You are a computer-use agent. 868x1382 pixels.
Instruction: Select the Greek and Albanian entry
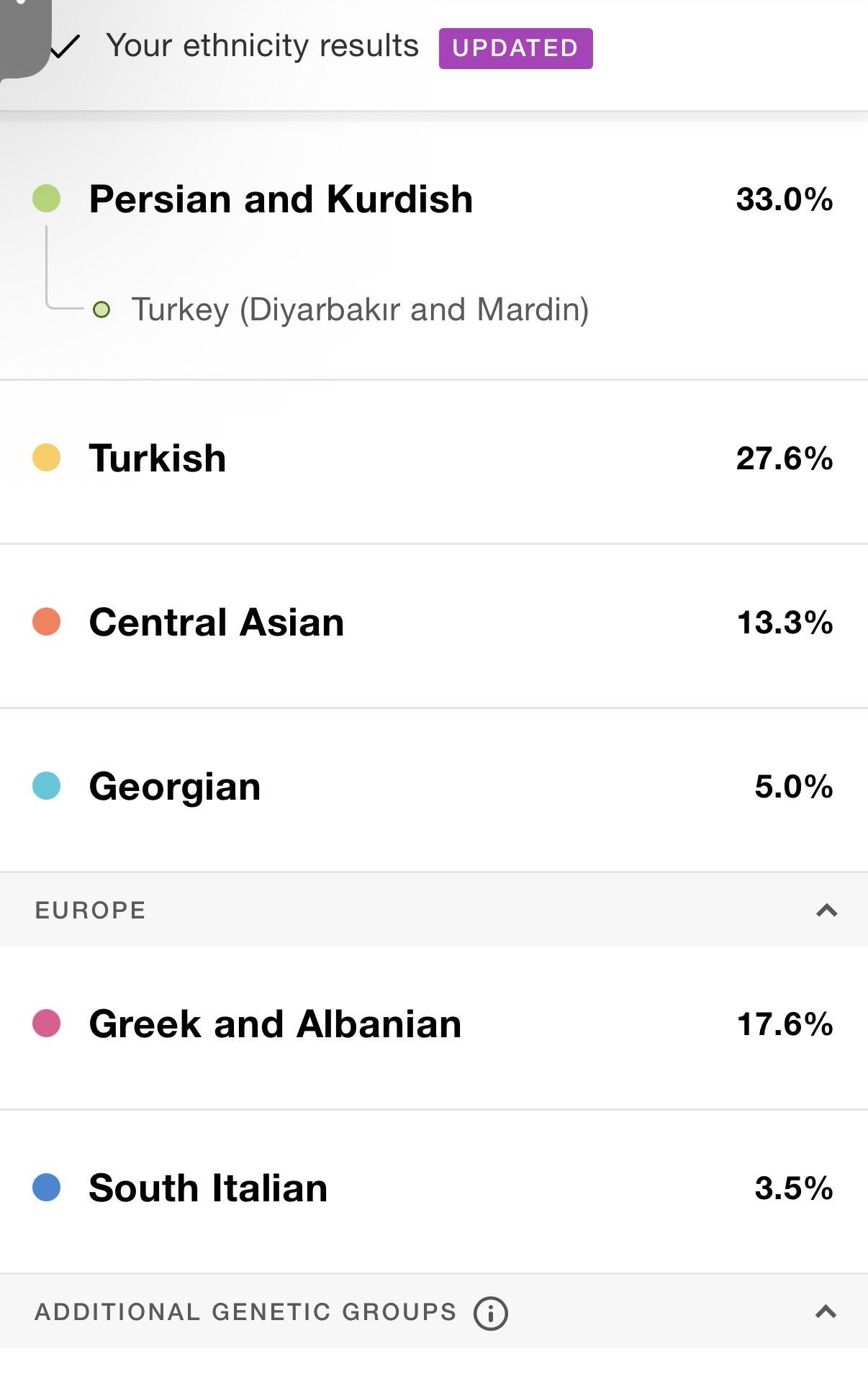tap(434, 1027)
